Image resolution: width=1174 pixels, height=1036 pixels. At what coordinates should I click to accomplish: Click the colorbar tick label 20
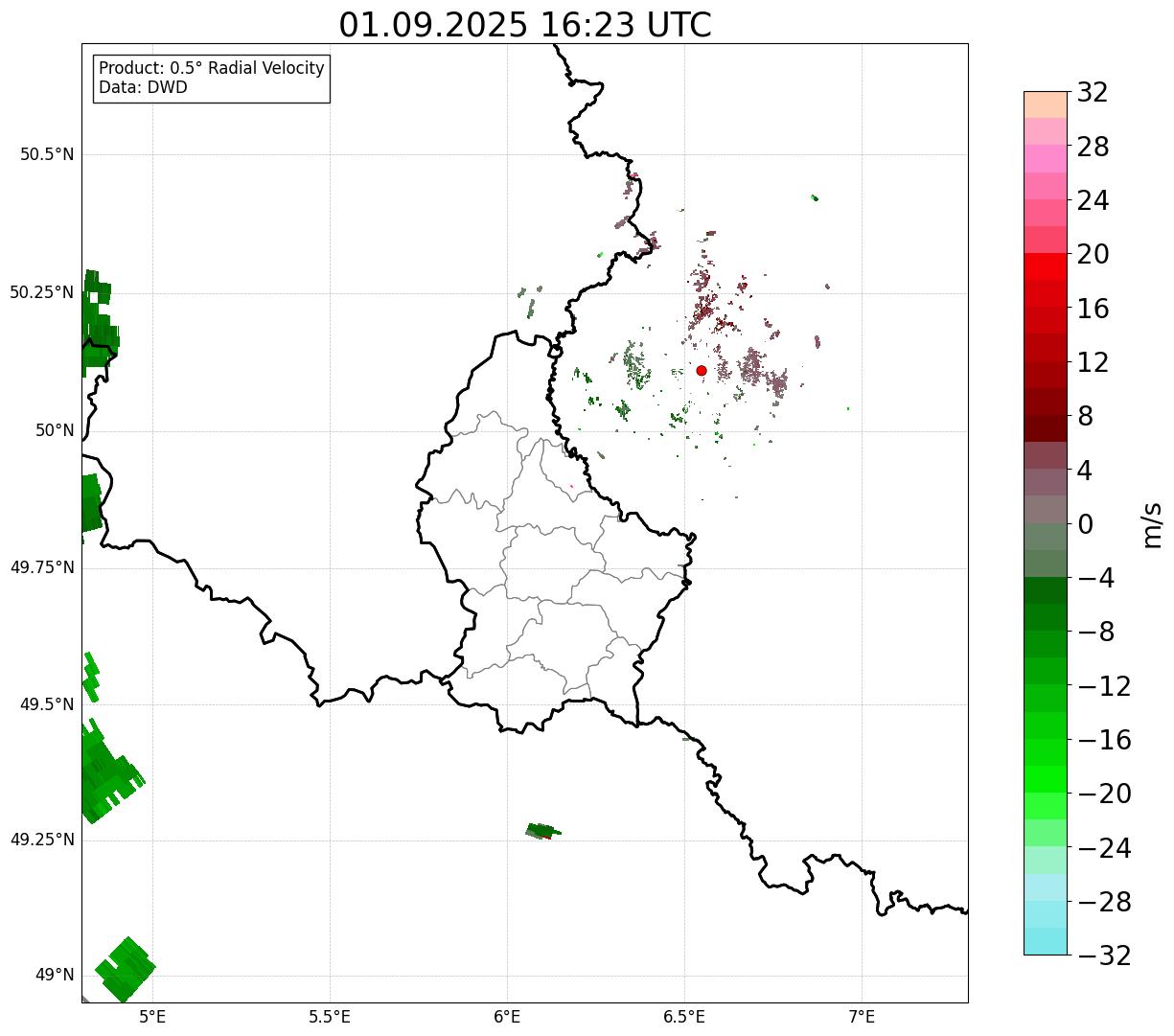tap(1093, 254)
